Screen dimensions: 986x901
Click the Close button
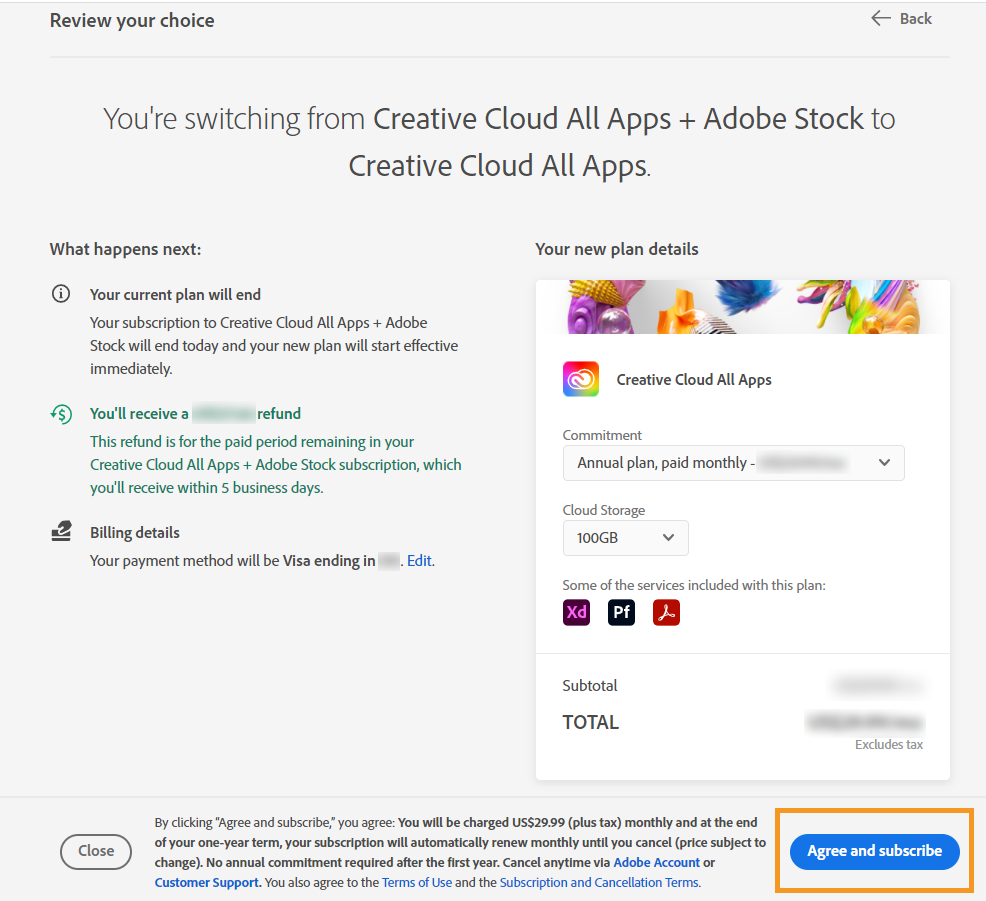pyautogui.click(x=95, y=851)
